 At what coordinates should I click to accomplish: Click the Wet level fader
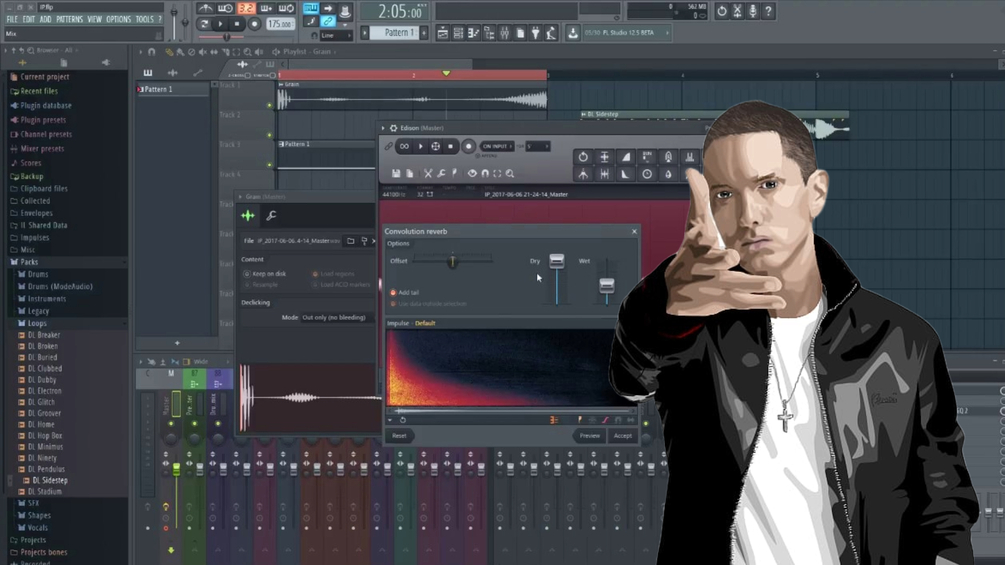[x=606, y=285]
